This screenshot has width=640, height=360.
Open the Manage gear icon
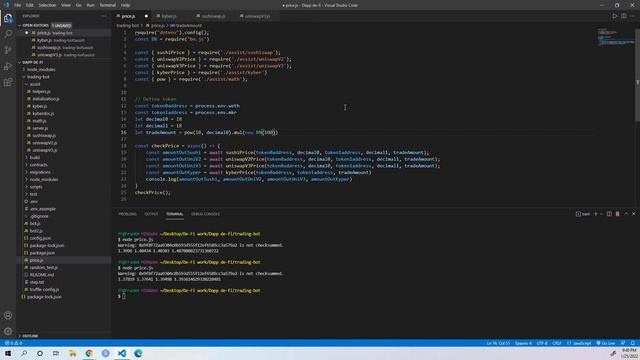click(x=8, y=331)
